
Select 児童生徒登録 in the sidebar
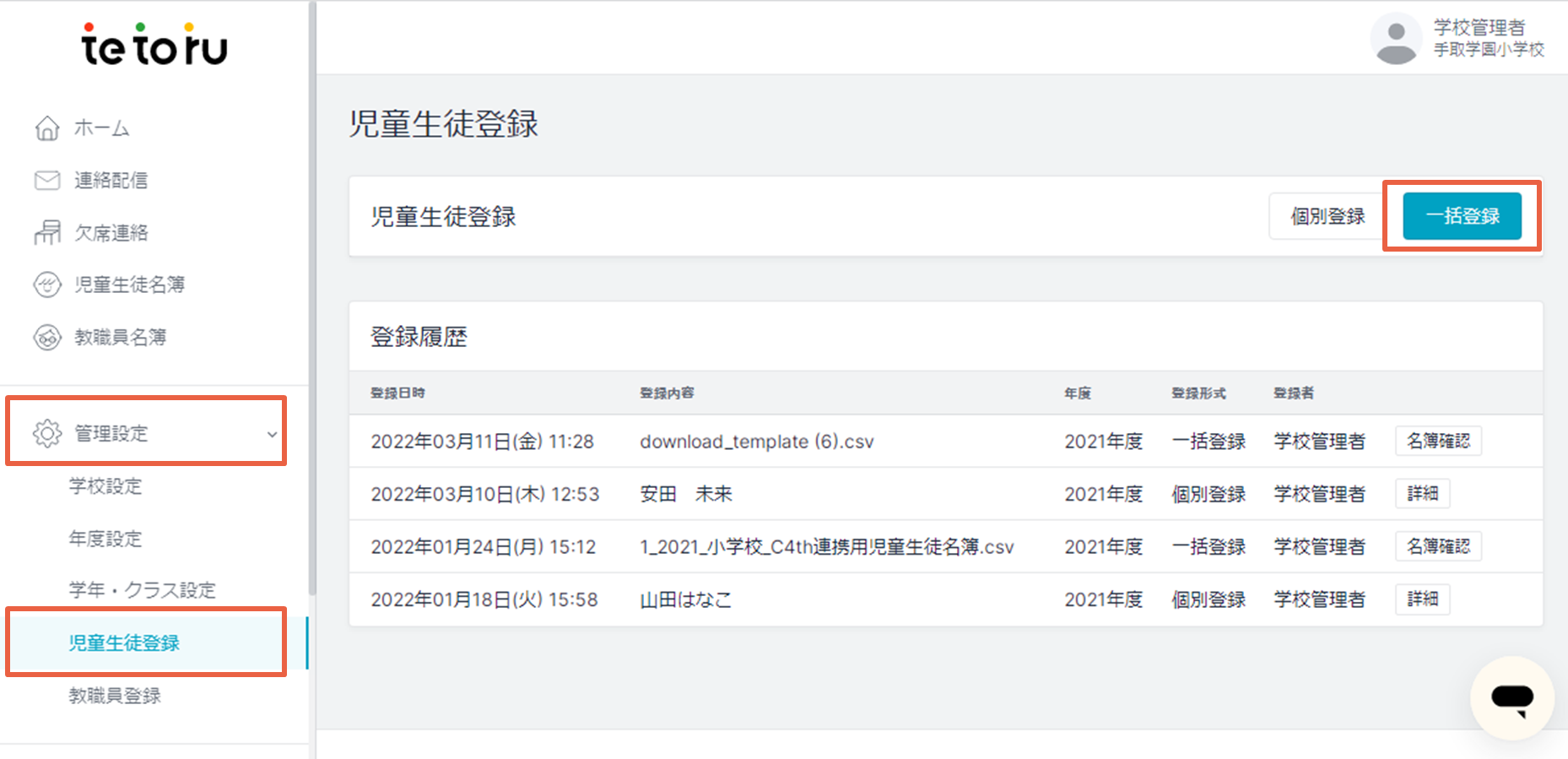point(124,642)
